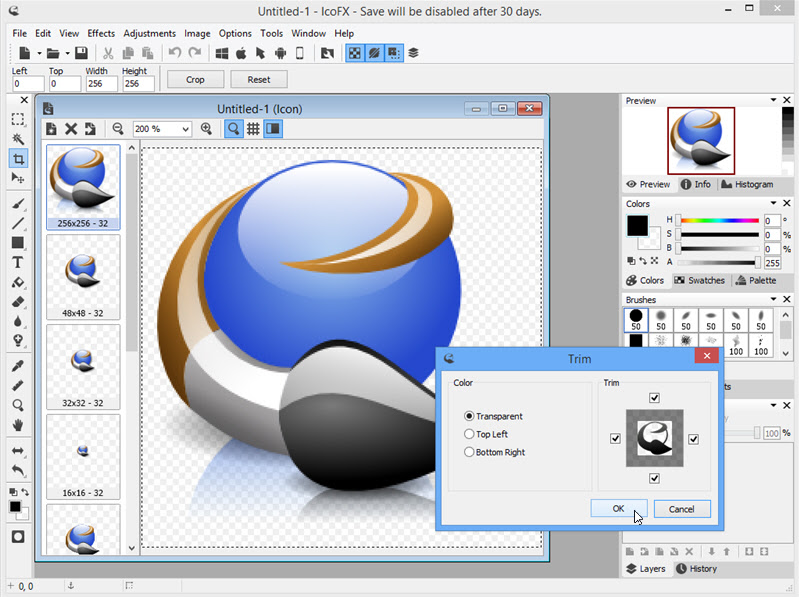799x597 pixels.
Task: Click the zoom out magnifier icon
Action: 118,129
